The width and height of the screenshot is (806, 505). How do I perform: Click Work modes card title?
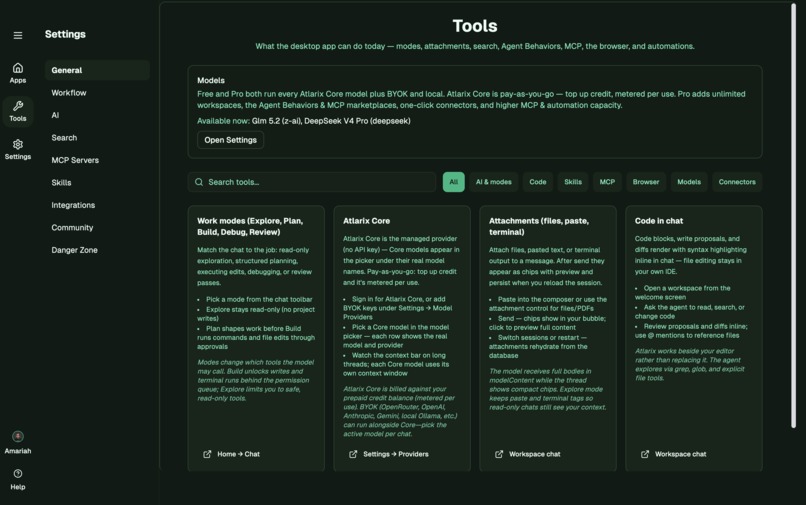click(x=250, y=226)
